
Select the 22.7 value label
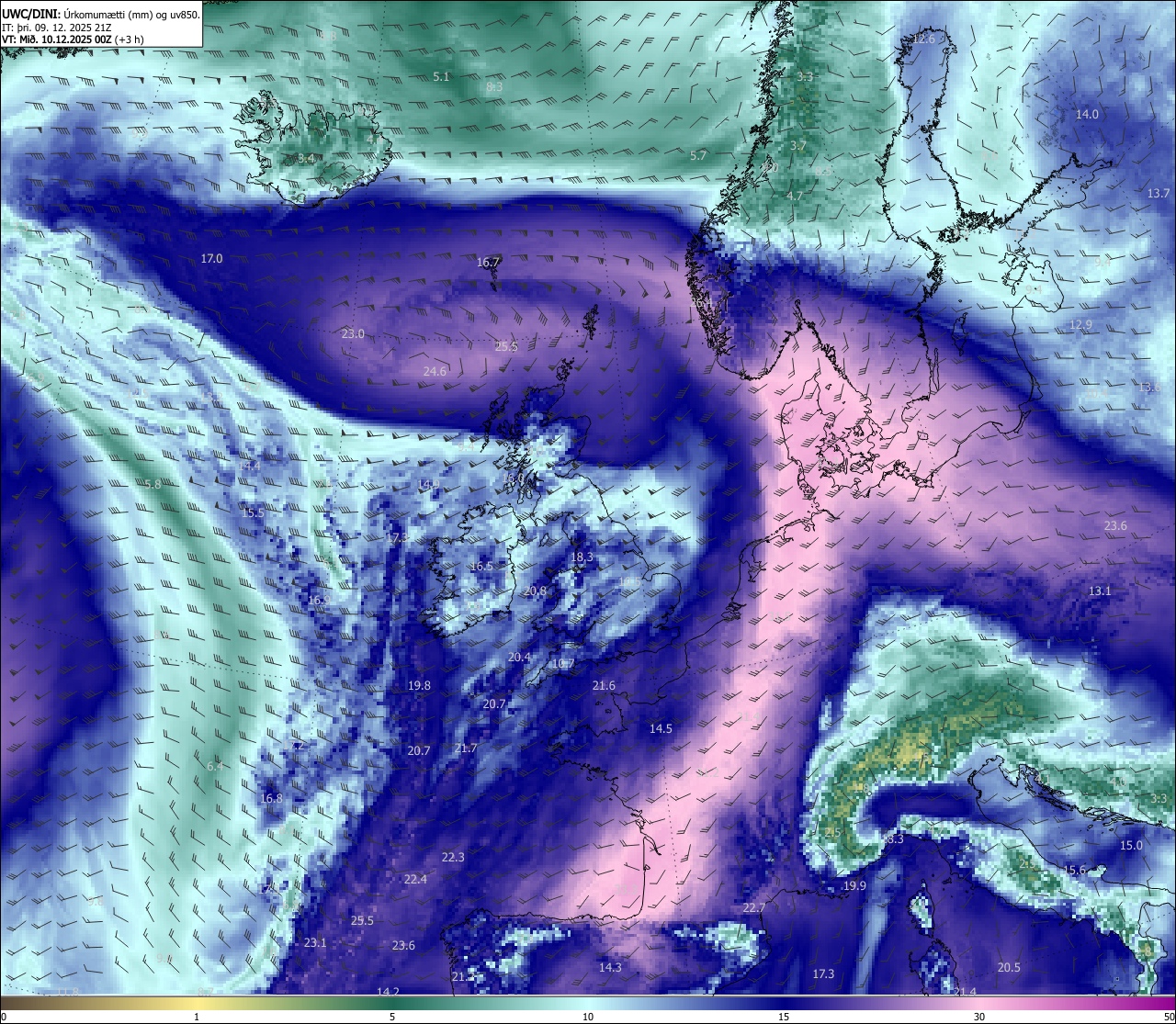point(753,907)
